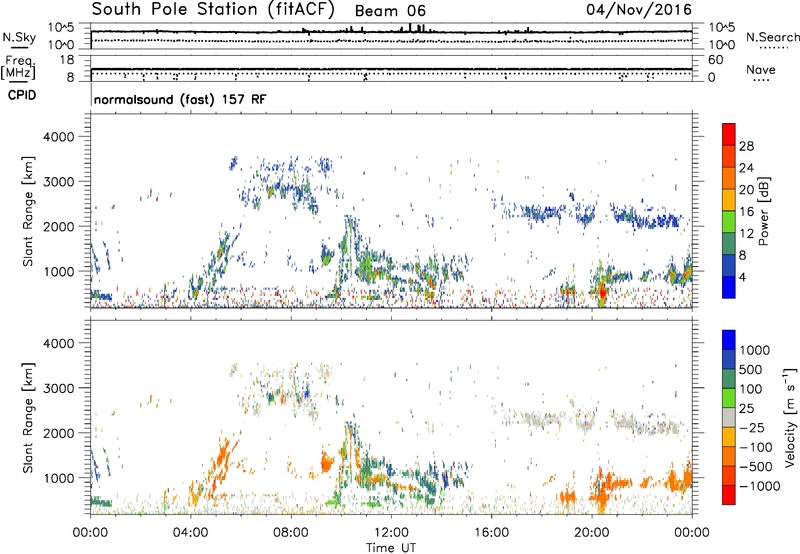Click the yellow-orange power swatch near 20

[729, 200]
